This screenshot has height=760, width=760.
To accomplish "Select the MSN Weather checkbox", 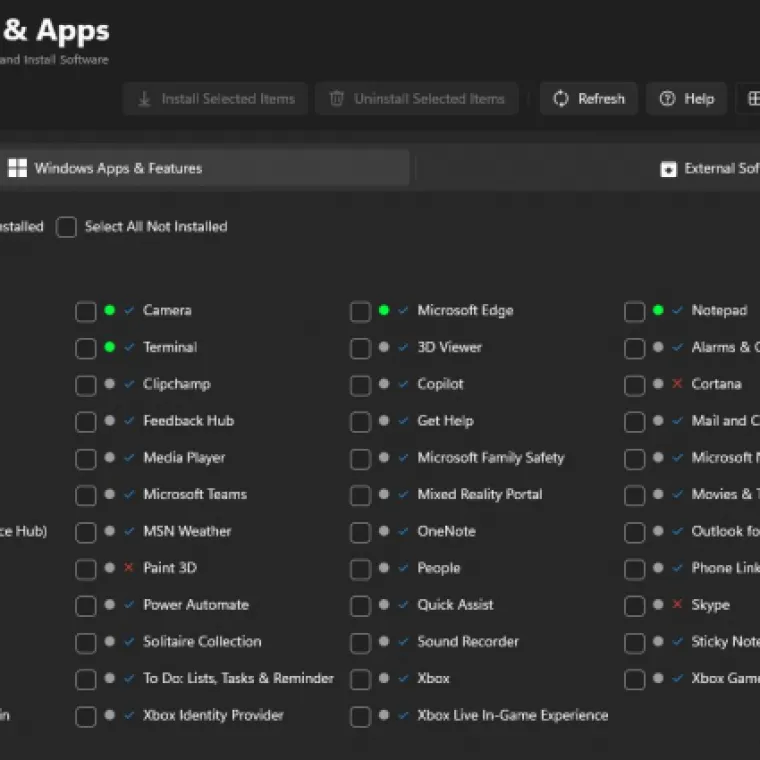I will (86, 532).
